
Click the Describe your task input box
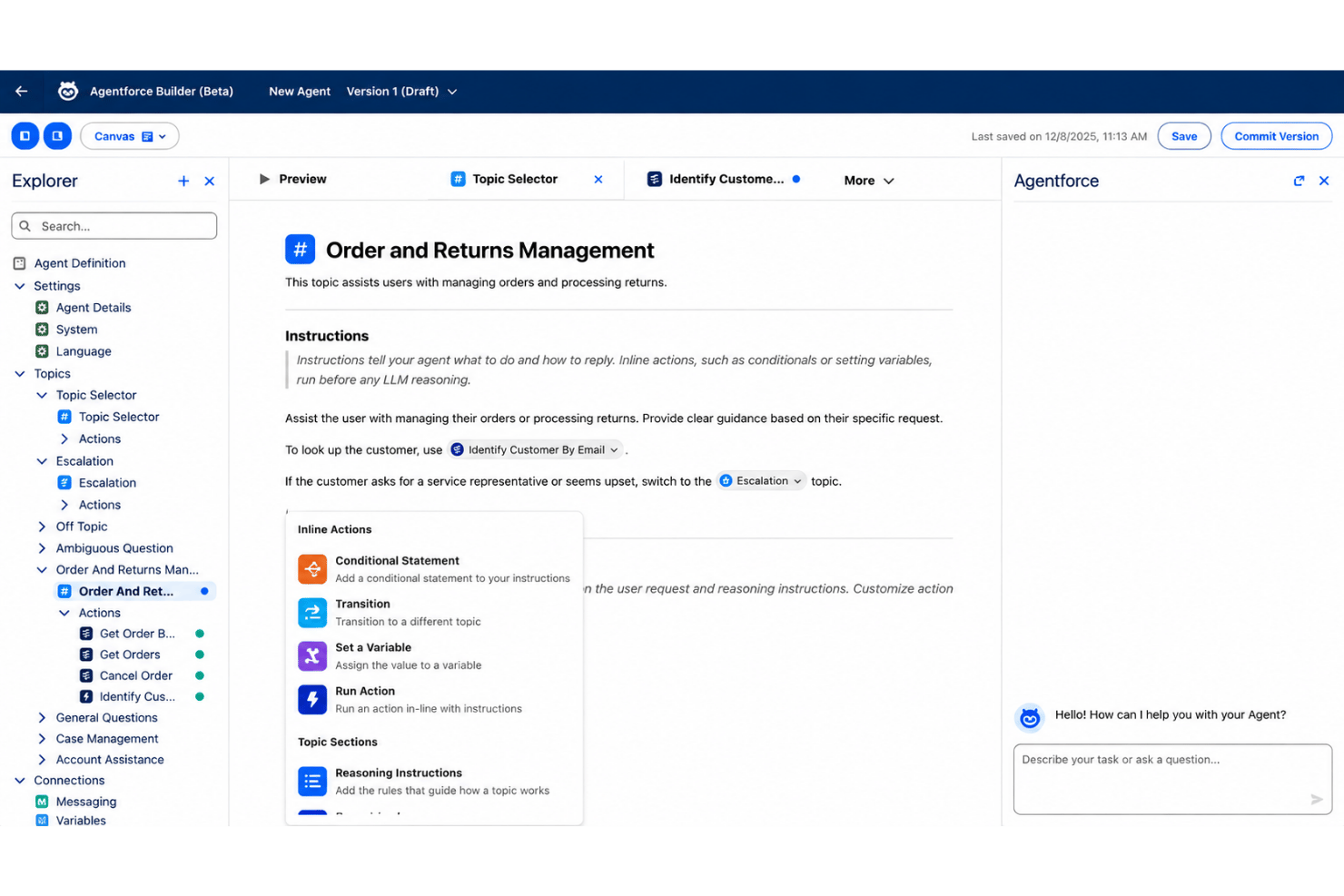tap(1172, 779)
